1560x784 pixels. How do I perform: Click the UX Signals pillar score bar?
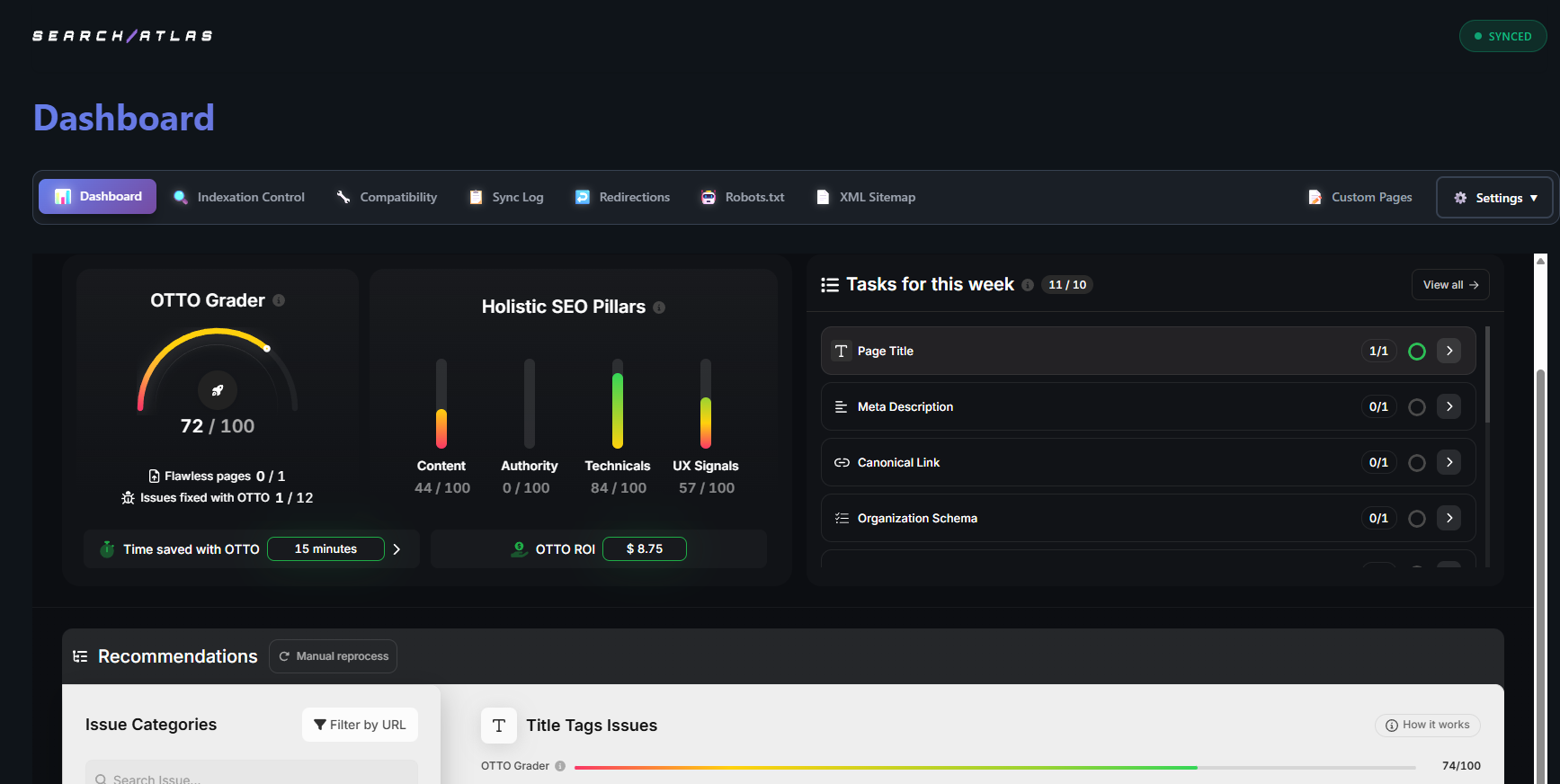coord(706,404)
